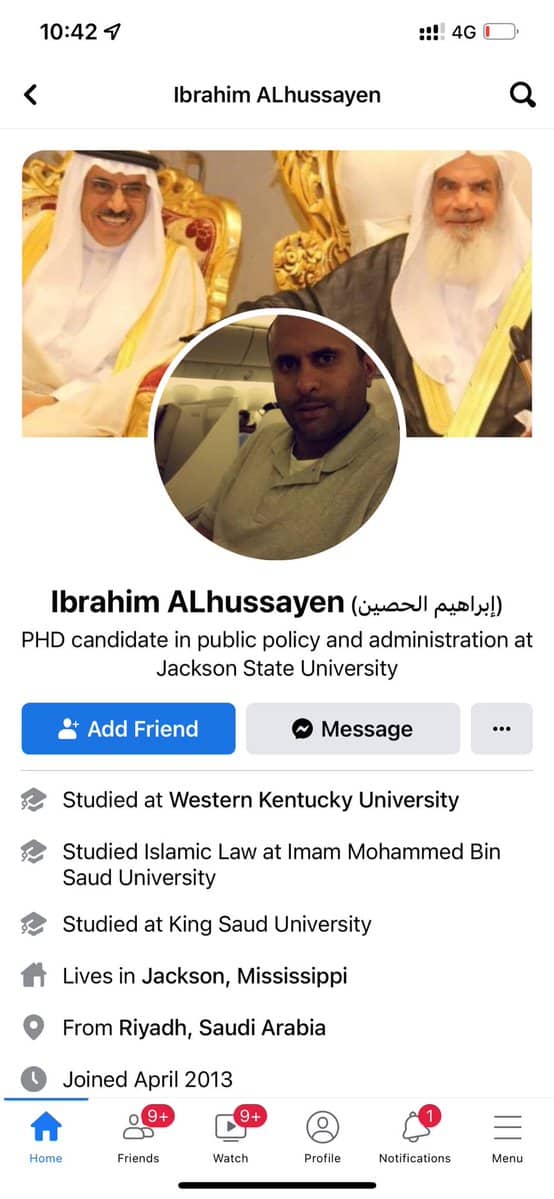
Task: Go to the Home tab
Action: click(x=46, y=1137)
